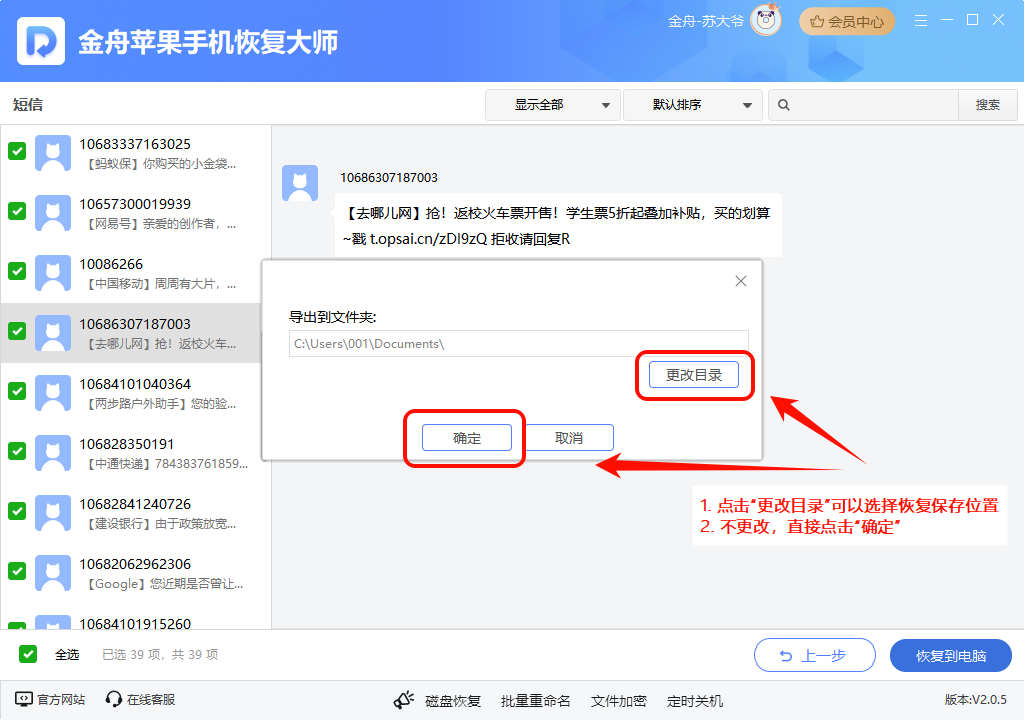
Task: Uncheck the 10686307187003 message checkbox
Action: tap(17, 331)
